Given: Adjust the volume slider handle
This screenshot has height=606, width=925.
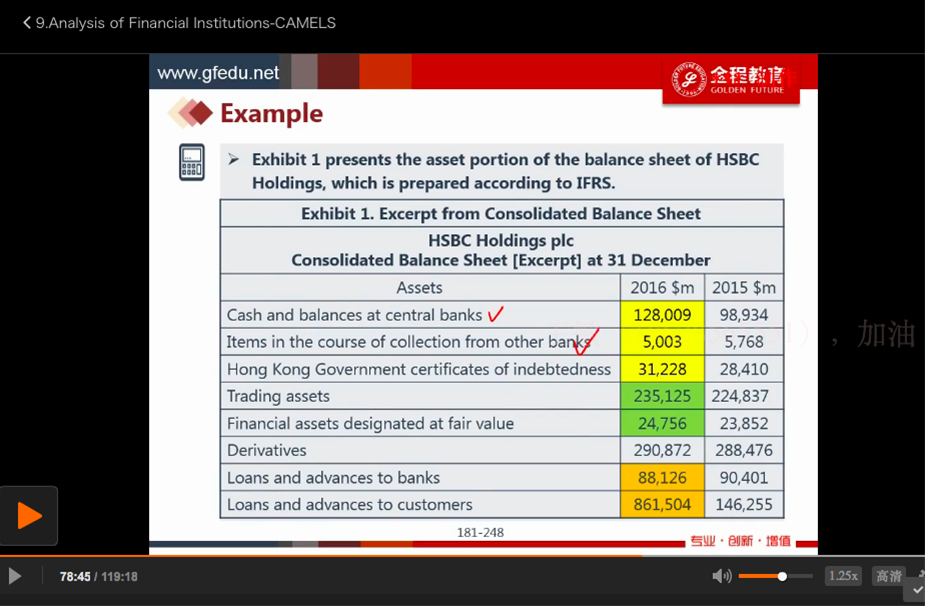Looking at the screenshot, I should [x=782, y=576].
